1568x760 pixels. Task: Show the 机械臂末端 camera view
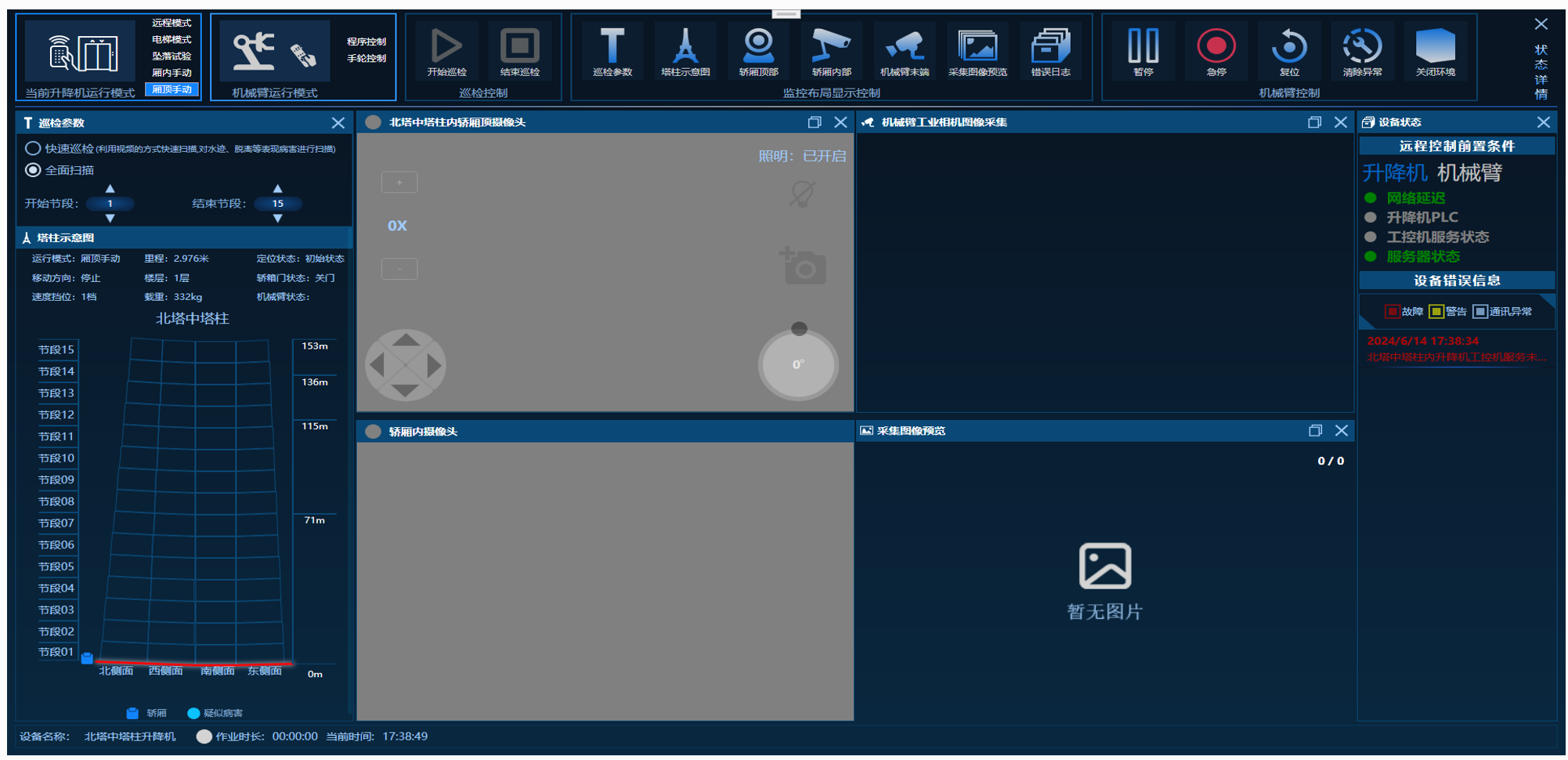[905, 47]
